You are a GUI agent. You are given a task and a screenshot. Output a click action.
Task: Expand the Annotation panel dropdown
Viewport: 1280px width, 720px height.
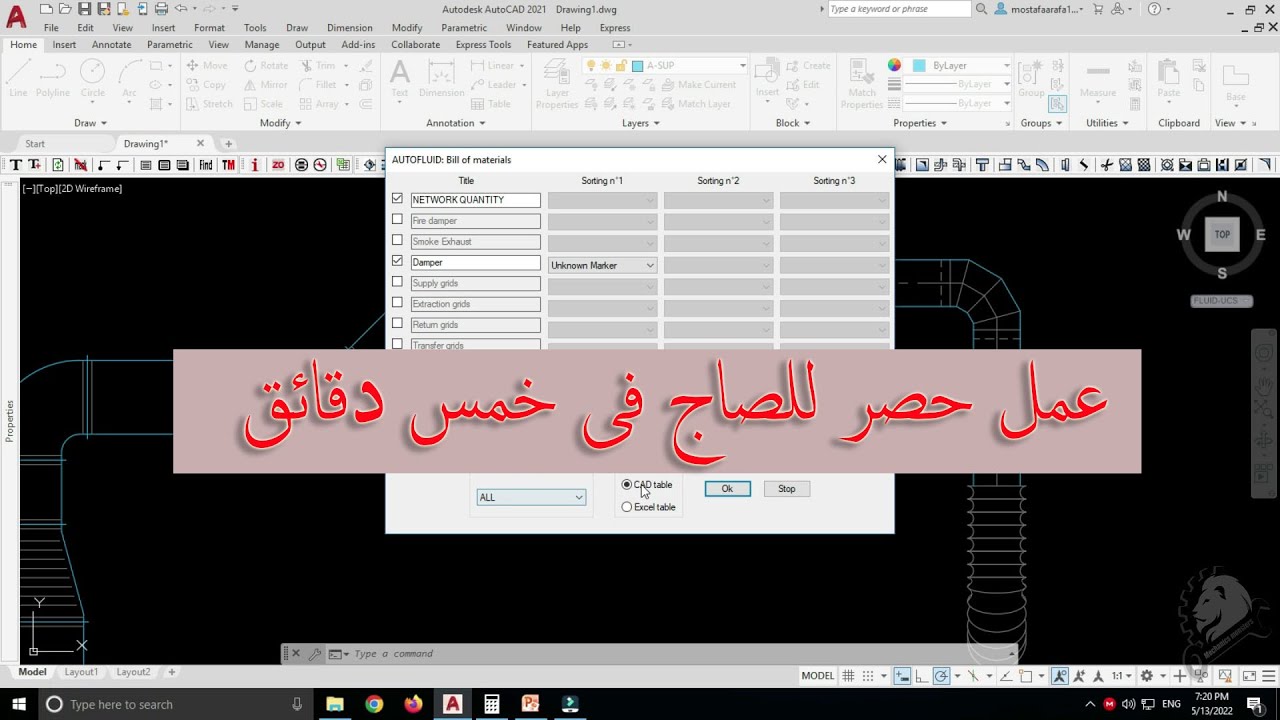[456, 123]
